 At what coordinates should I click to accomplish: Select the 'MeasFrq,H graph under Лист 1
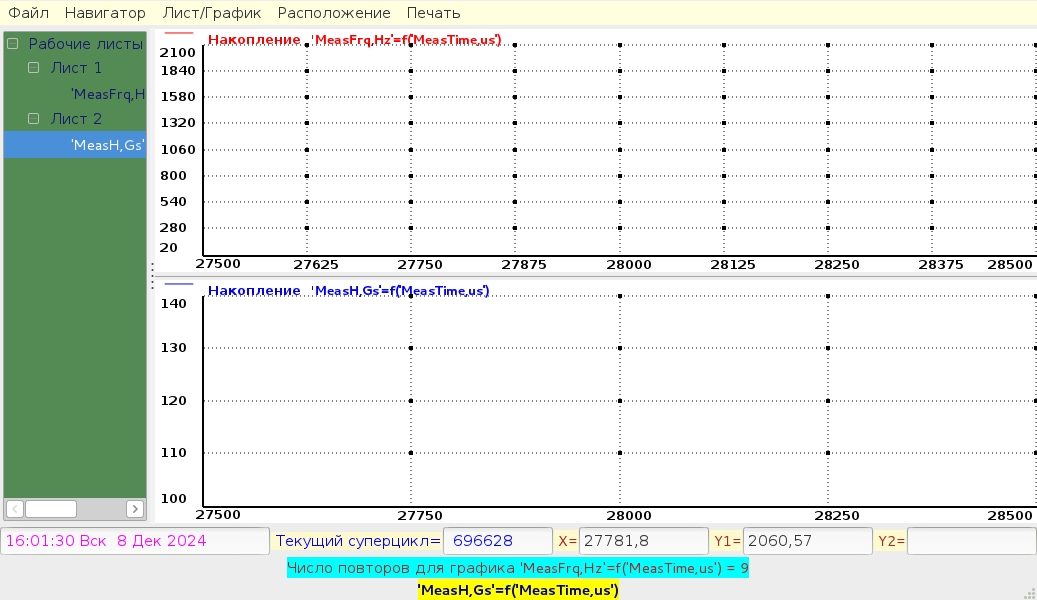(108, 94)
